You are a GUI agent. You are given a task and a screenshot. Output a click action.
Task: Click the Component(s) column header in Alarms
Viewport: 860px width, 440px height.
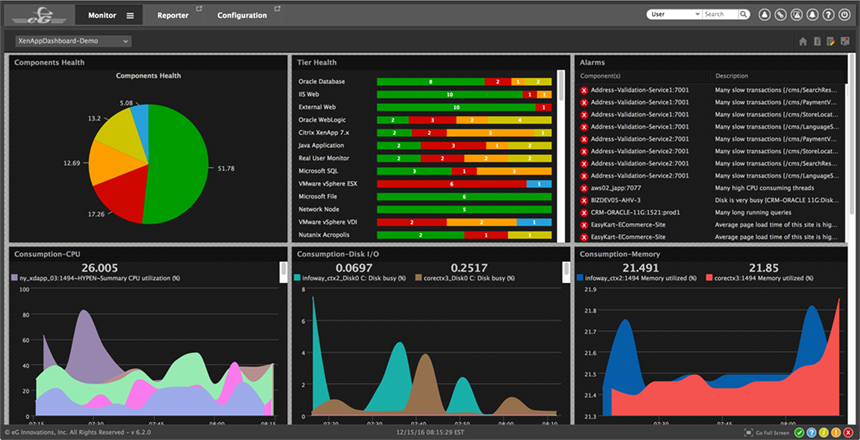tap(600, 76)
